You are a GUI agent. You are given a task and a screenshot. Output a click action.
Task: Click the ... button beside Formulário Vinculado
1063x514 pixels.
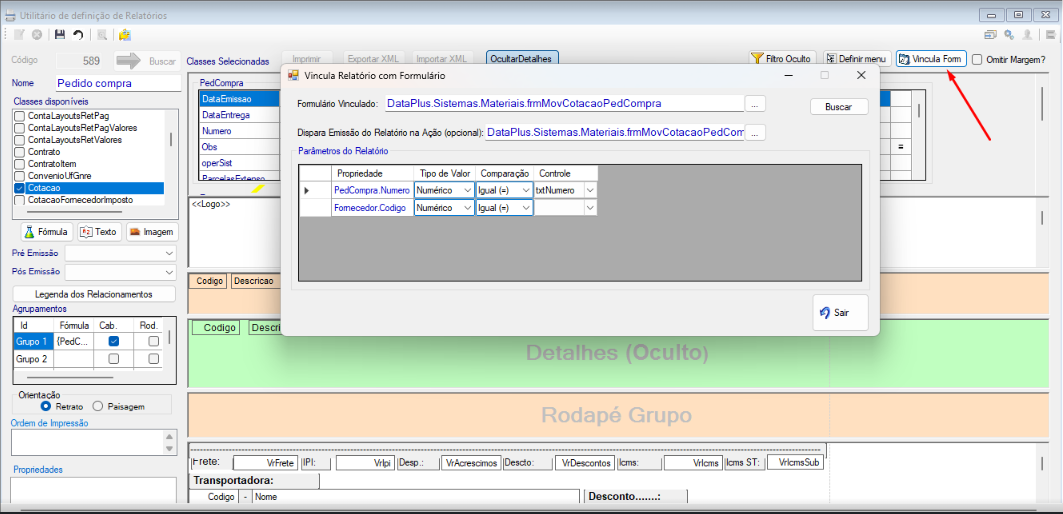tap(755, 104)
